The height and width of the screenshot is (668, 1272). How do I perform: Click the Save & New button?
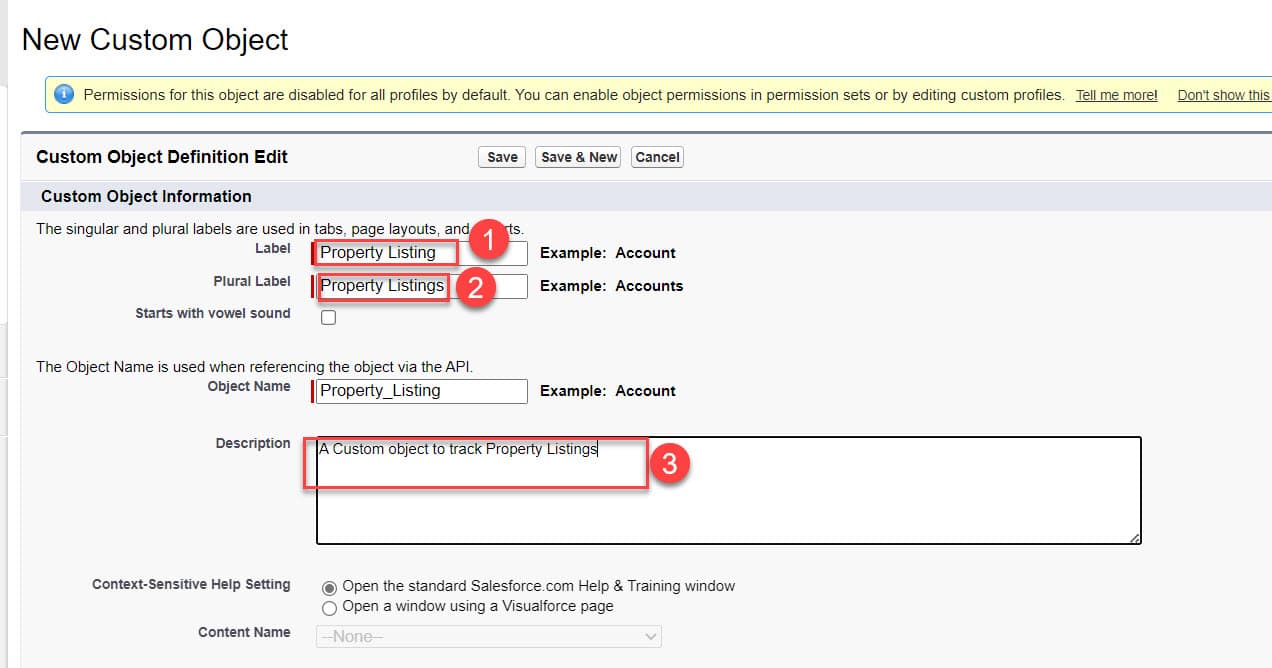point(577,156)
